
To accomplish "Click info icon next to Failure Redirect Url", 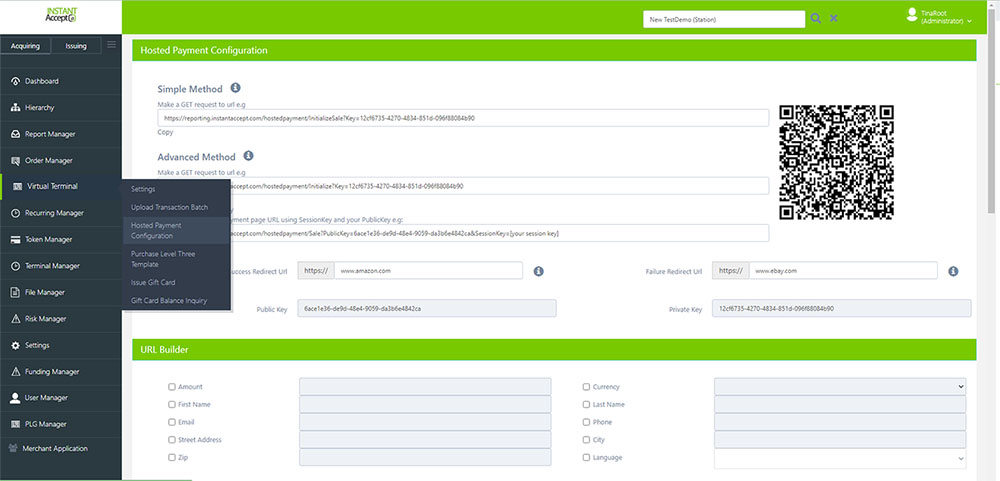I will 953,271.
